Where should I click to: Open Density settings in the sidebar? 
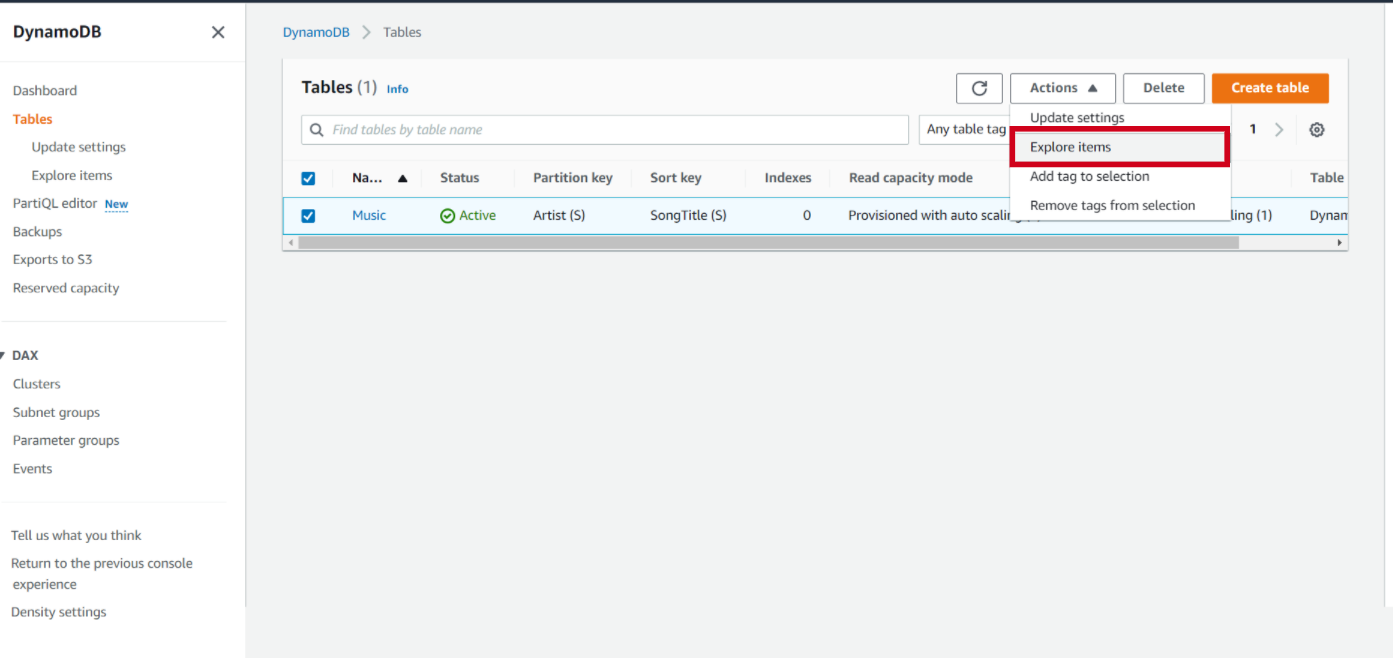click(x=59, y=612)
